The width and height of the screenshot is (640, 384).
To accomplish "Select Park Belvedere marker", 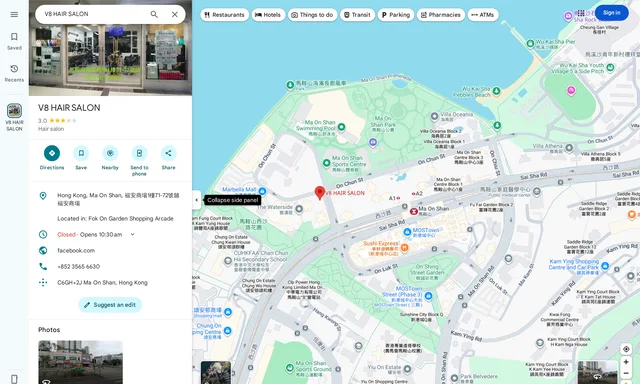I will pos(454,378).
